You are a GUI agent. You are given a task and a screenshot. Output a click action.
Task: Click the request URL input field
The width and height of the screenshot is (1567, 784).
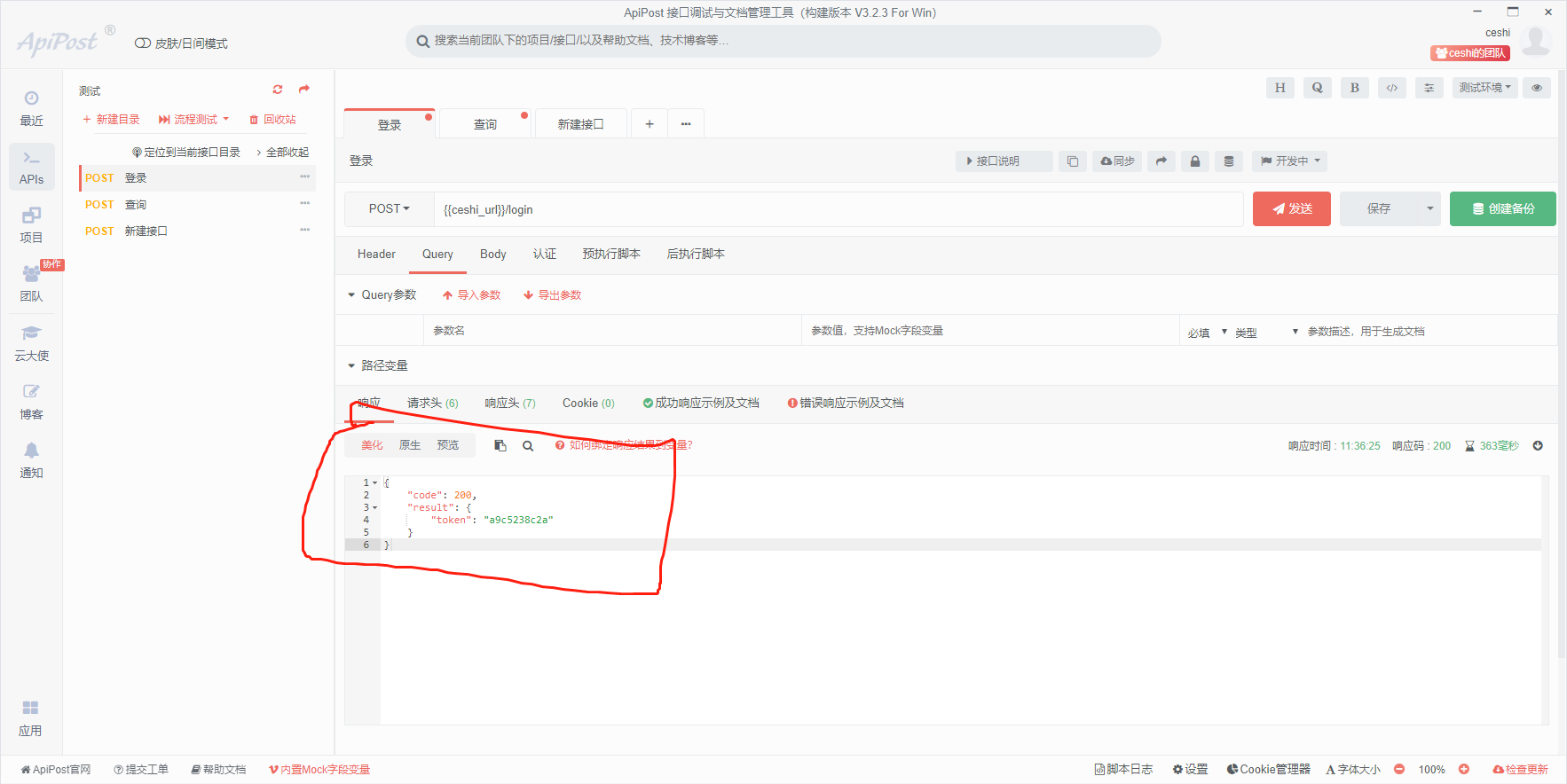tap(839, 210)
